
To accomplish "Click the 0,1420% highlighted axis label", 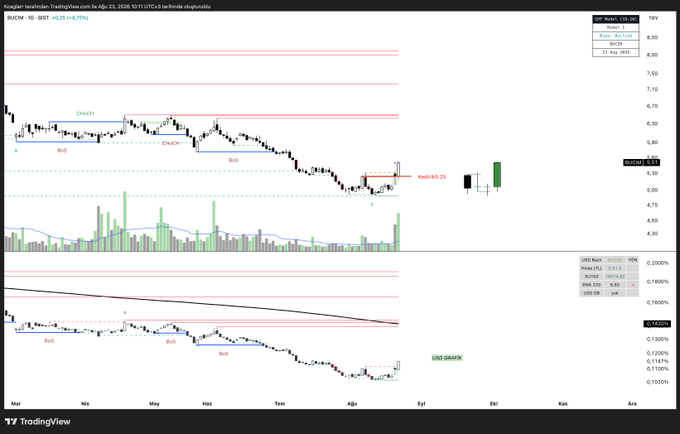I will pos(657,324).
